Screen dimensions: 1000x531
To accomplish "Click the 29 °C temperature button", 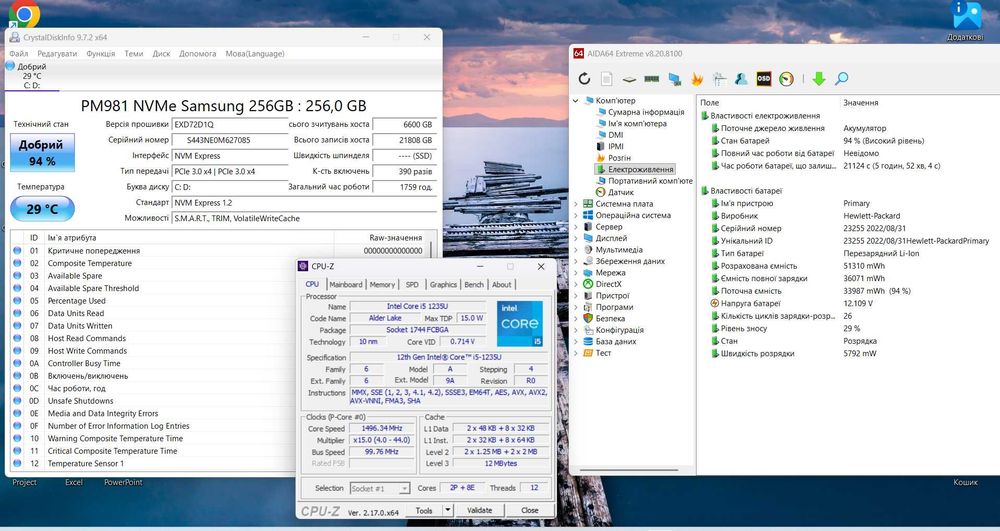I will pos(42,208).
